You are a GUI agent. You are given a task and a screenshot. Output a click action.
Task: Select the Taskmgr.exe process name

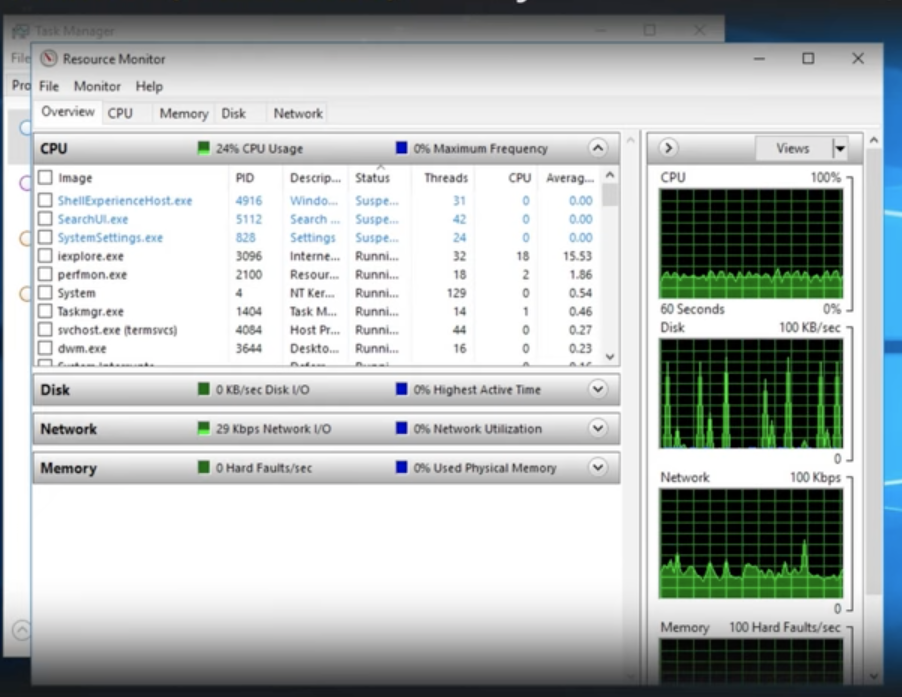click(90, 311)
